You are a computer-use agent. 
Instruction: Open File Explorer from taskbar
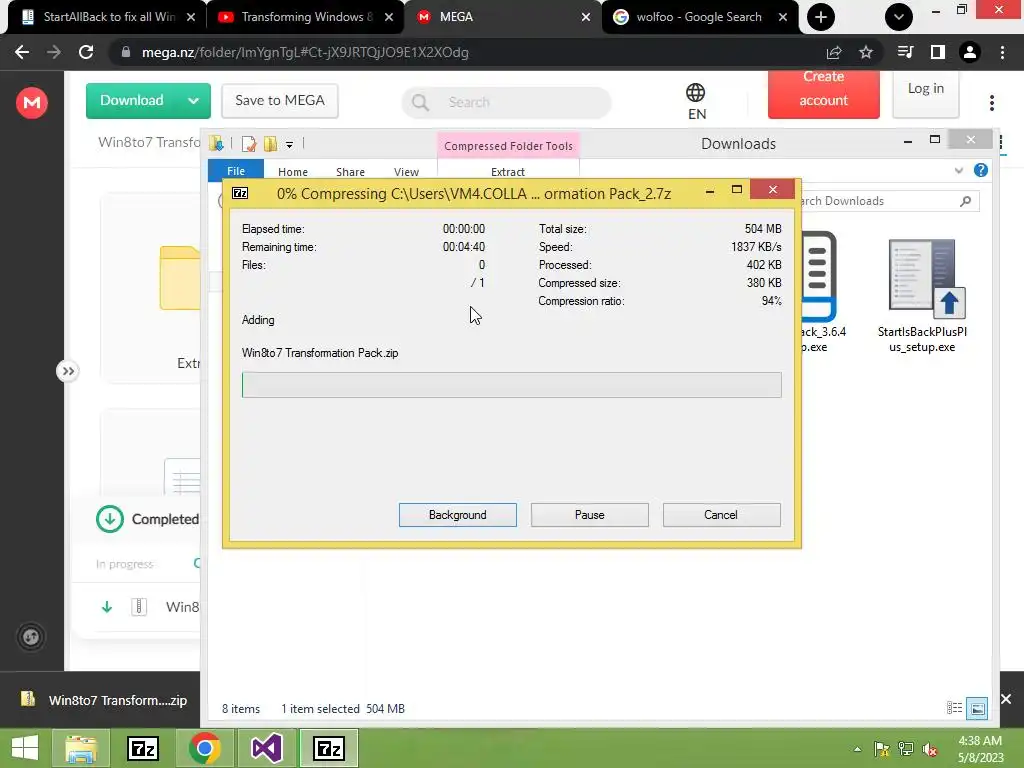click(x=80, y=748)
